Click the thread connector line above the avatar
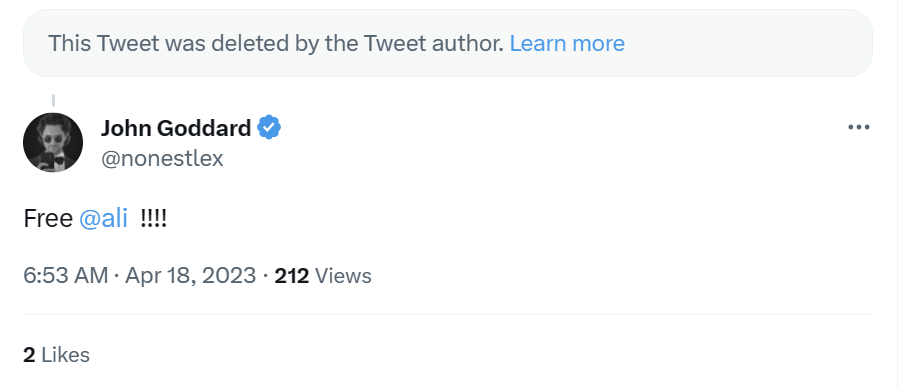This screenshot has width=898, height=388. (x=53, y=100)
